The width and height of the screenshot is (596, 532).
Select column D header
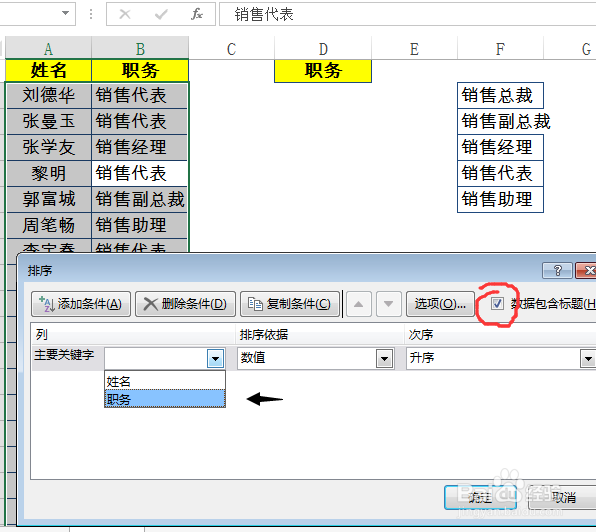click(x=323, y=48)
